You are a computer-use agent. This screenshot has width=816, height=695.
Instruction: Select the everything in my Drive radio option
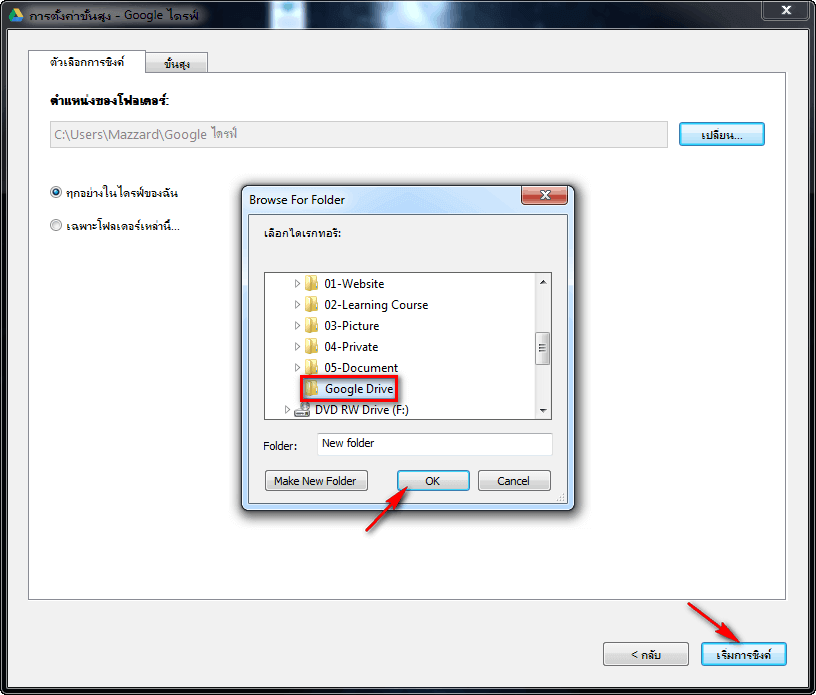click(x=56, y=193)
